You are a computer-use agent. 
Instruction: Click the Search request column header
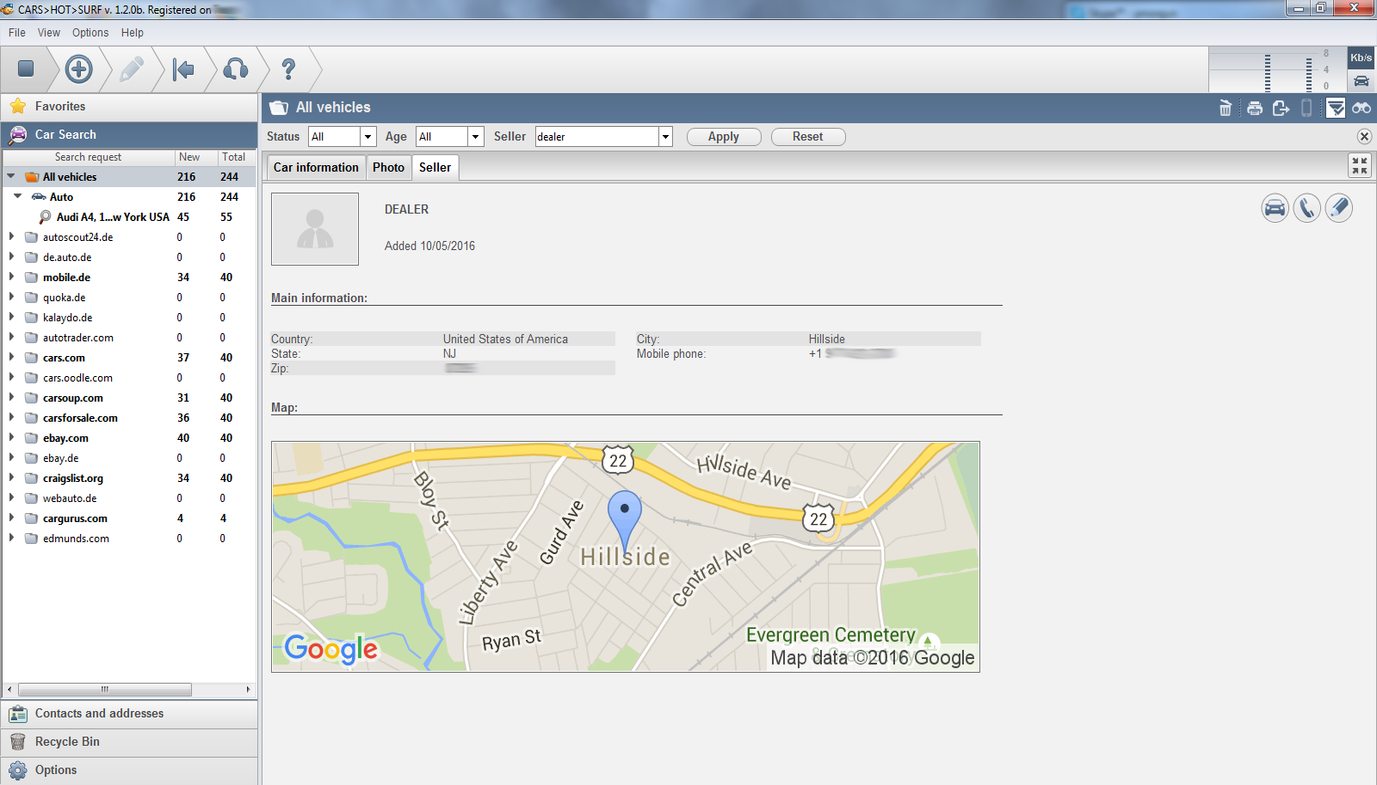point(88,157)
